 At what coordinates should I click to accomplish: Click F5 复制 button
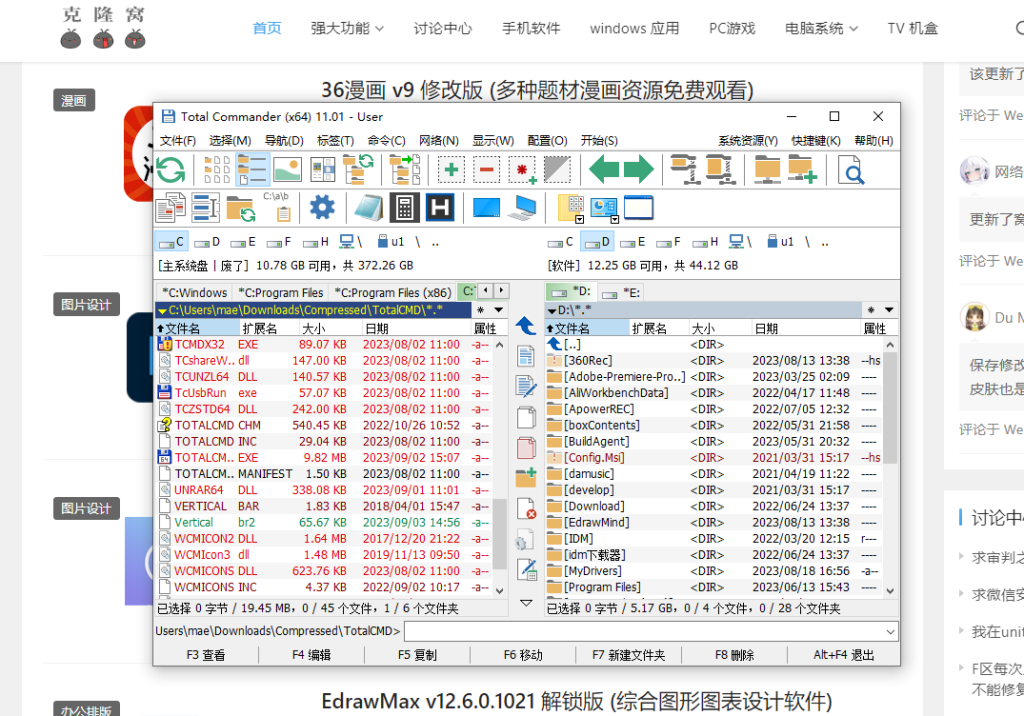(x=417, y=655)
